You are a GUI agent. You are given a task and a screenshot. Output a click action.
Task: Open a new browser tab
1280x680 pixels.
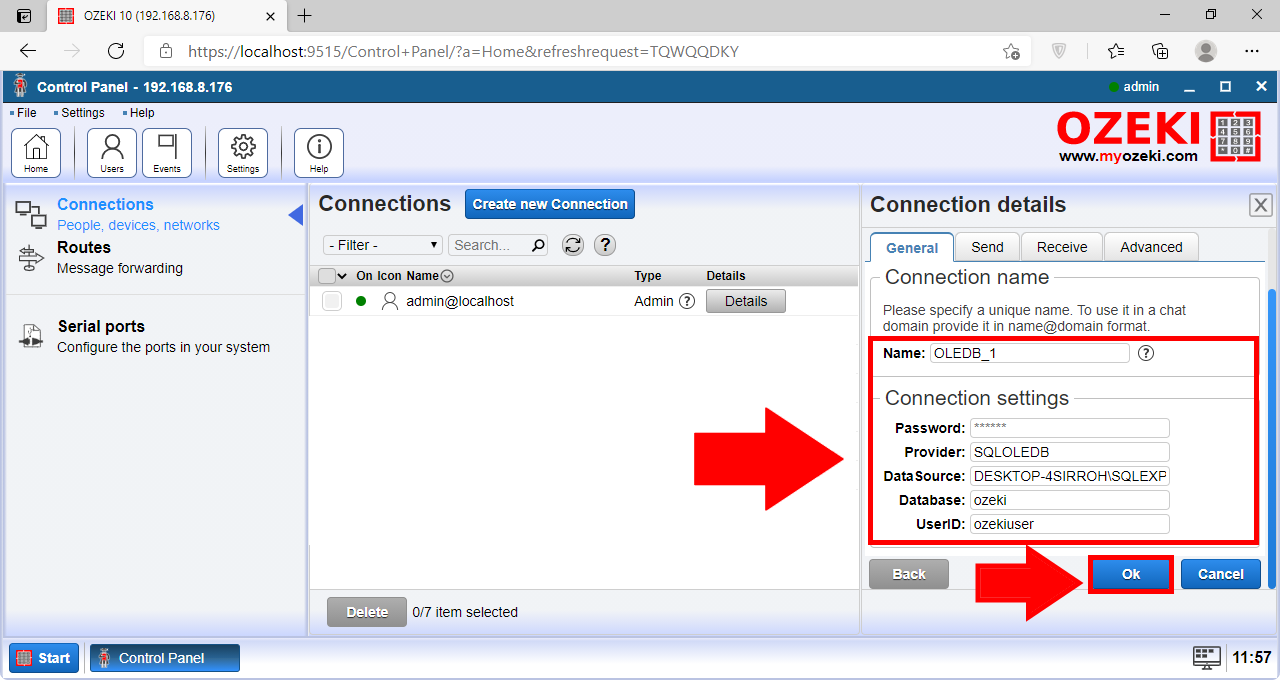coord(305,15)
